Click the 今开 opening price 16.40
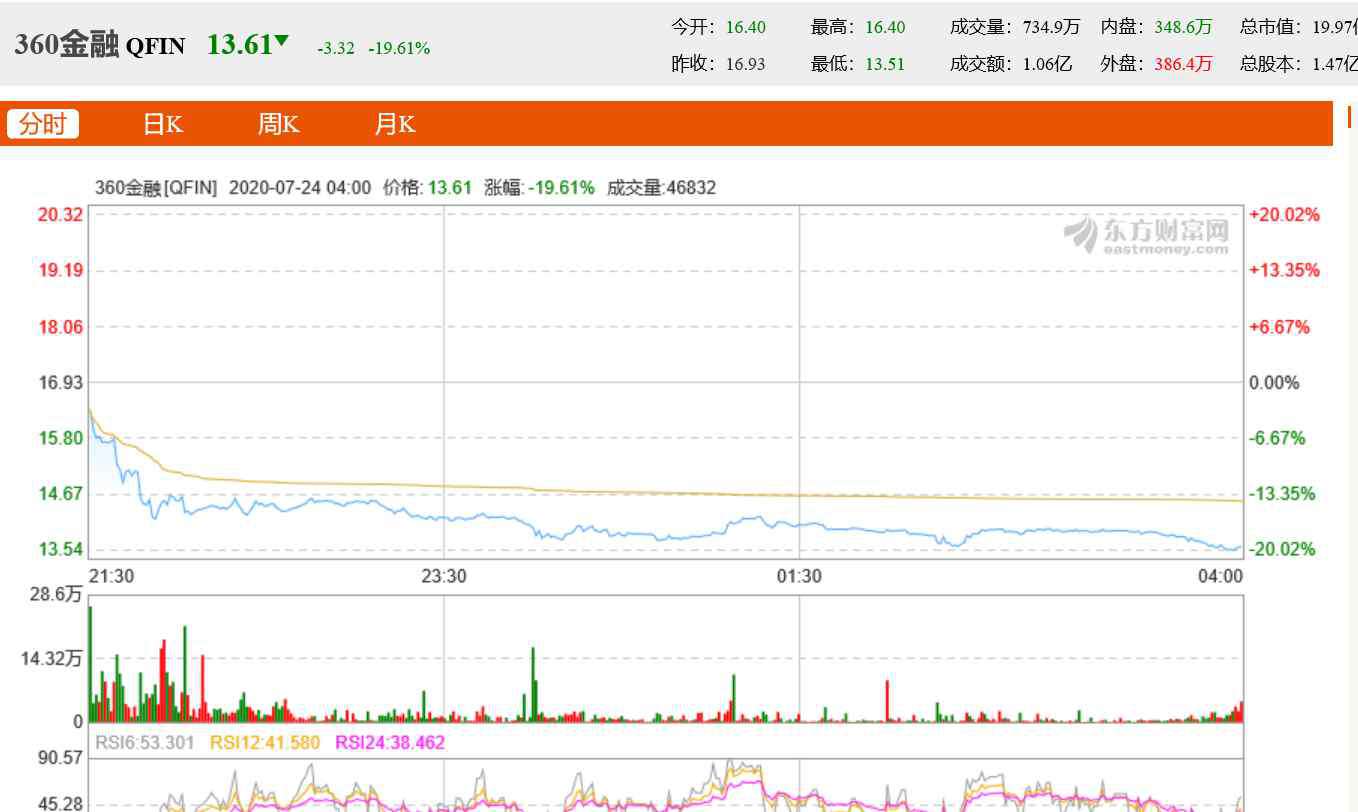 746,27
